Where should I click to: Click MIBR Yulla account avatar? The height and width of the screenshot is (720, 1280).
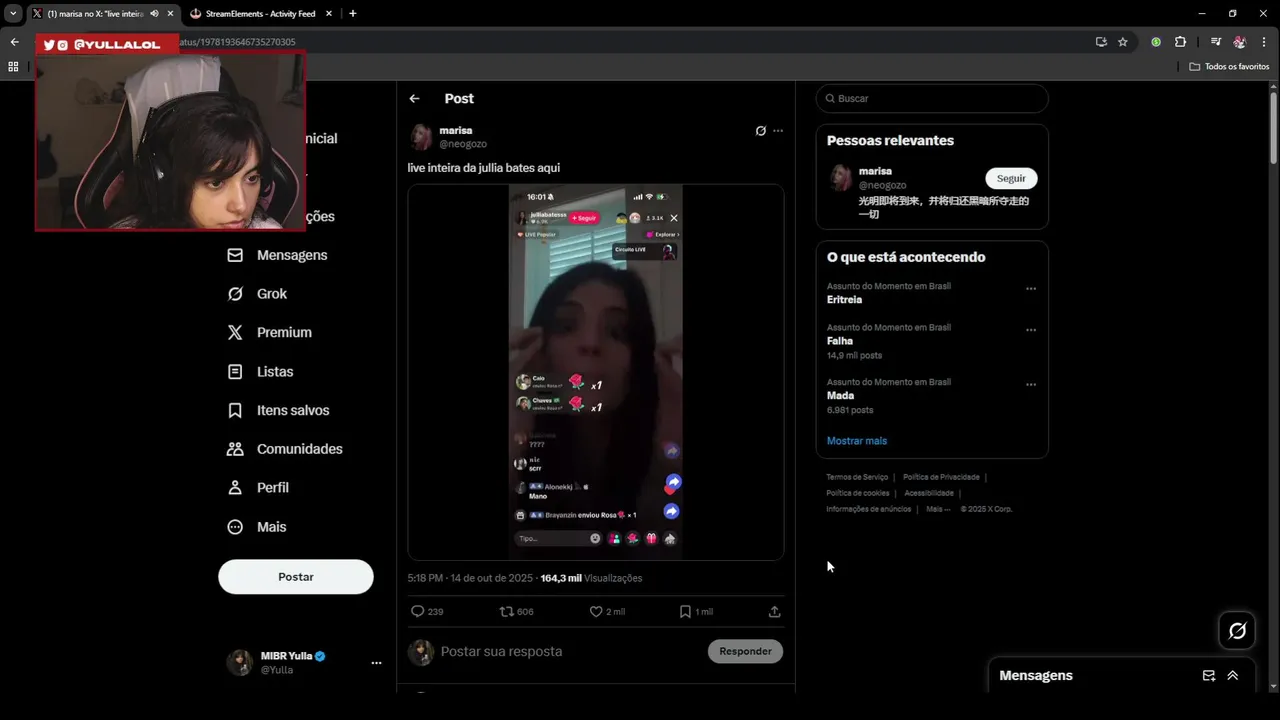[240, 662]
